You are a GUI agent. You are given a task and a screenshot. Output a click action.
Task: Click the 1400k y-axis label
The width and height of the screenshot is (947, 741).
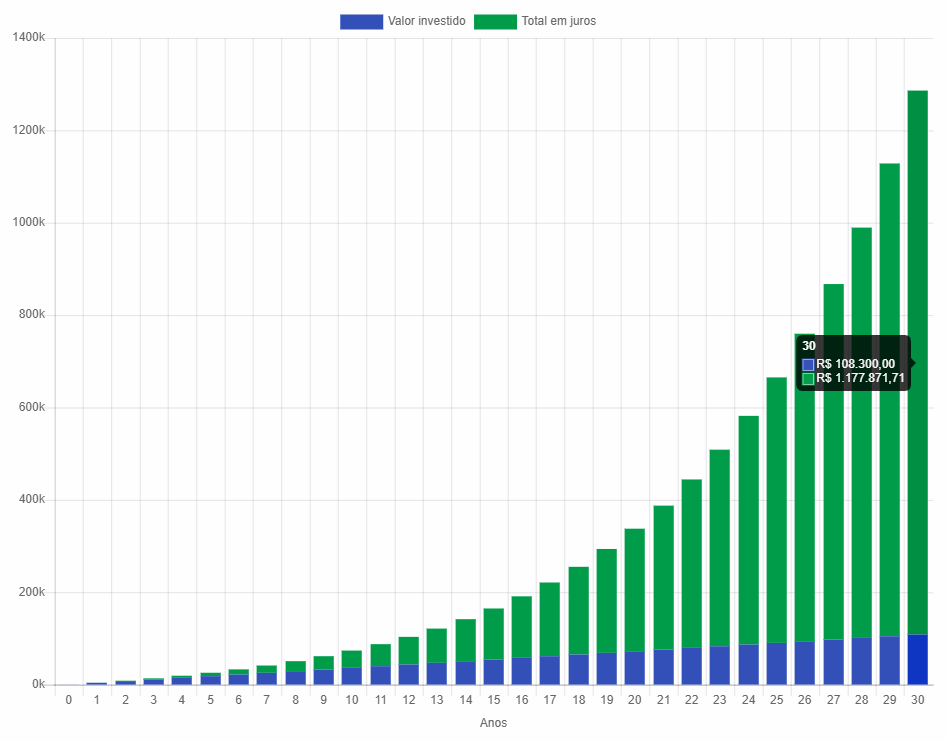(28, 37)
